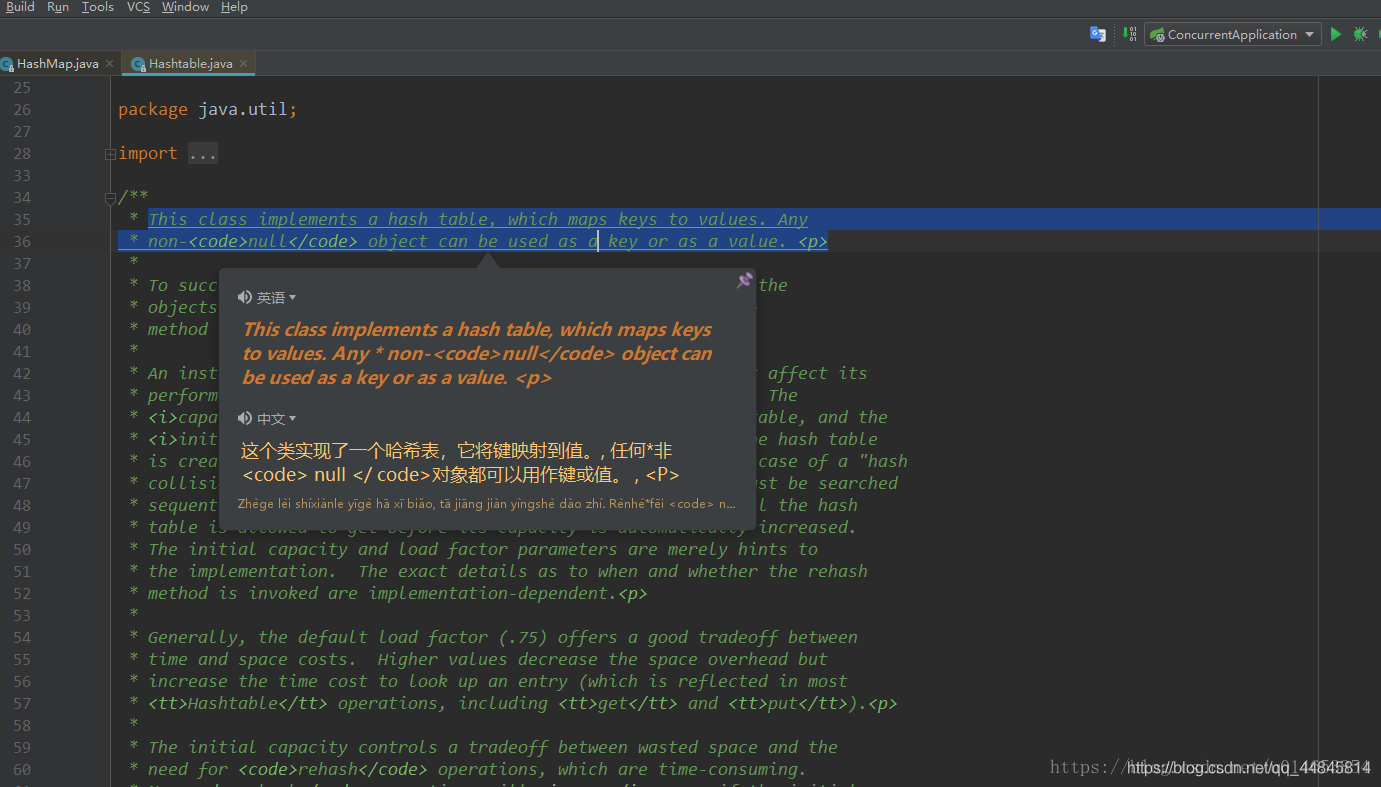Open the Run menu
Screen dimensions: 1381x787
[58, 7]
